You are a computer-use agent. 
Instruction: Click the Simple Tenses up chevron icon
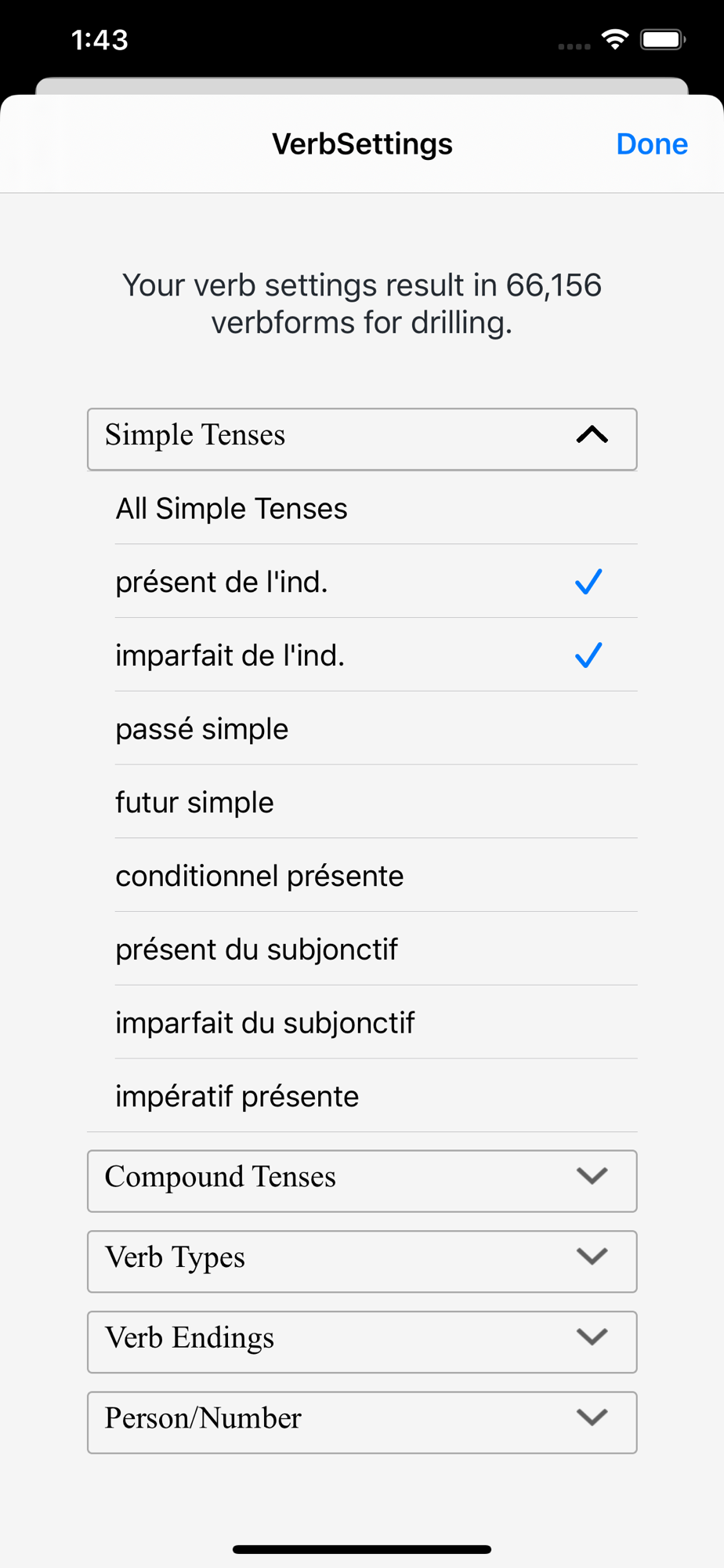pos(592,435)
